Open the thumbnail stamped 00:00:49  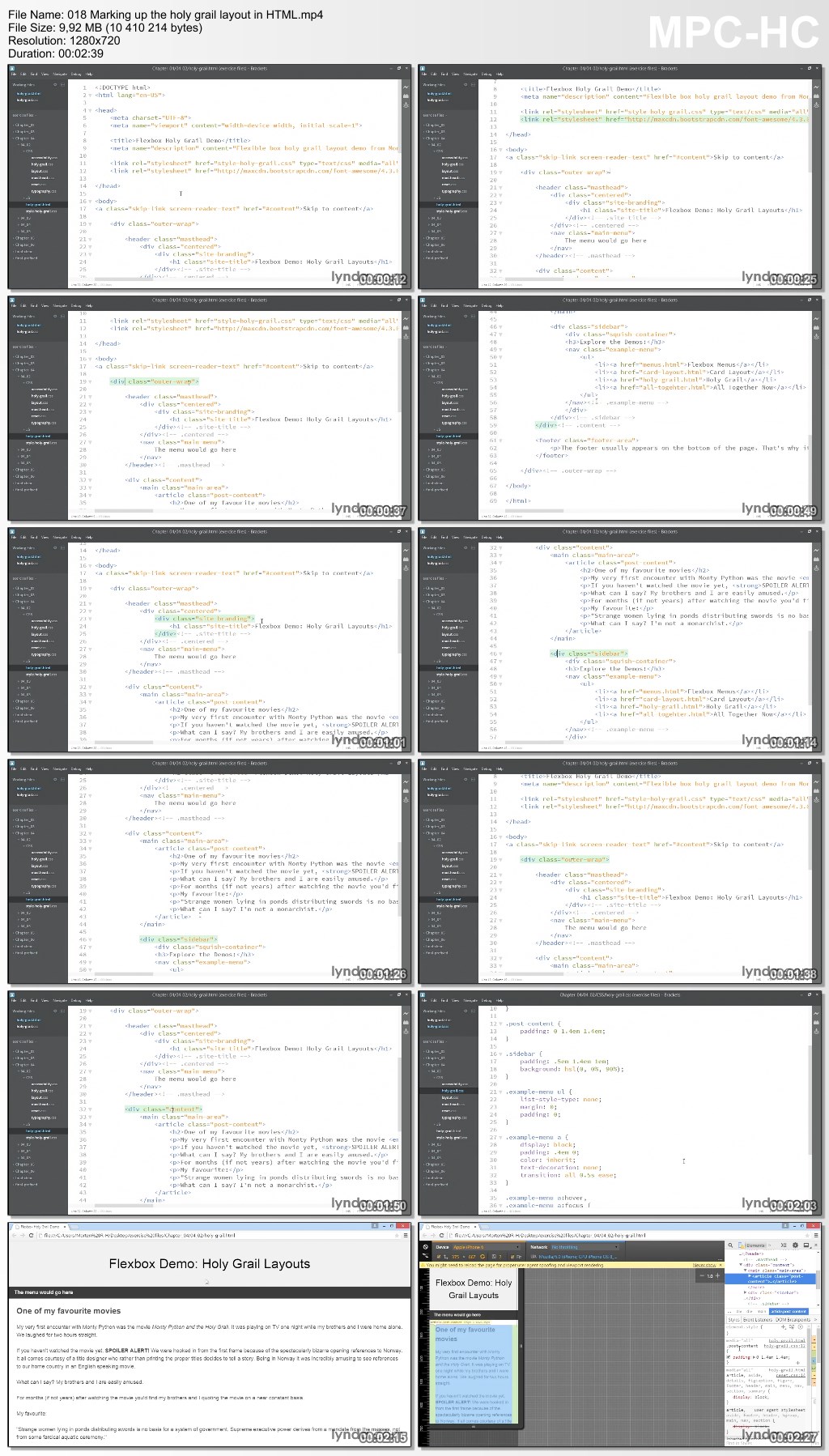click(x=620, y=408)
